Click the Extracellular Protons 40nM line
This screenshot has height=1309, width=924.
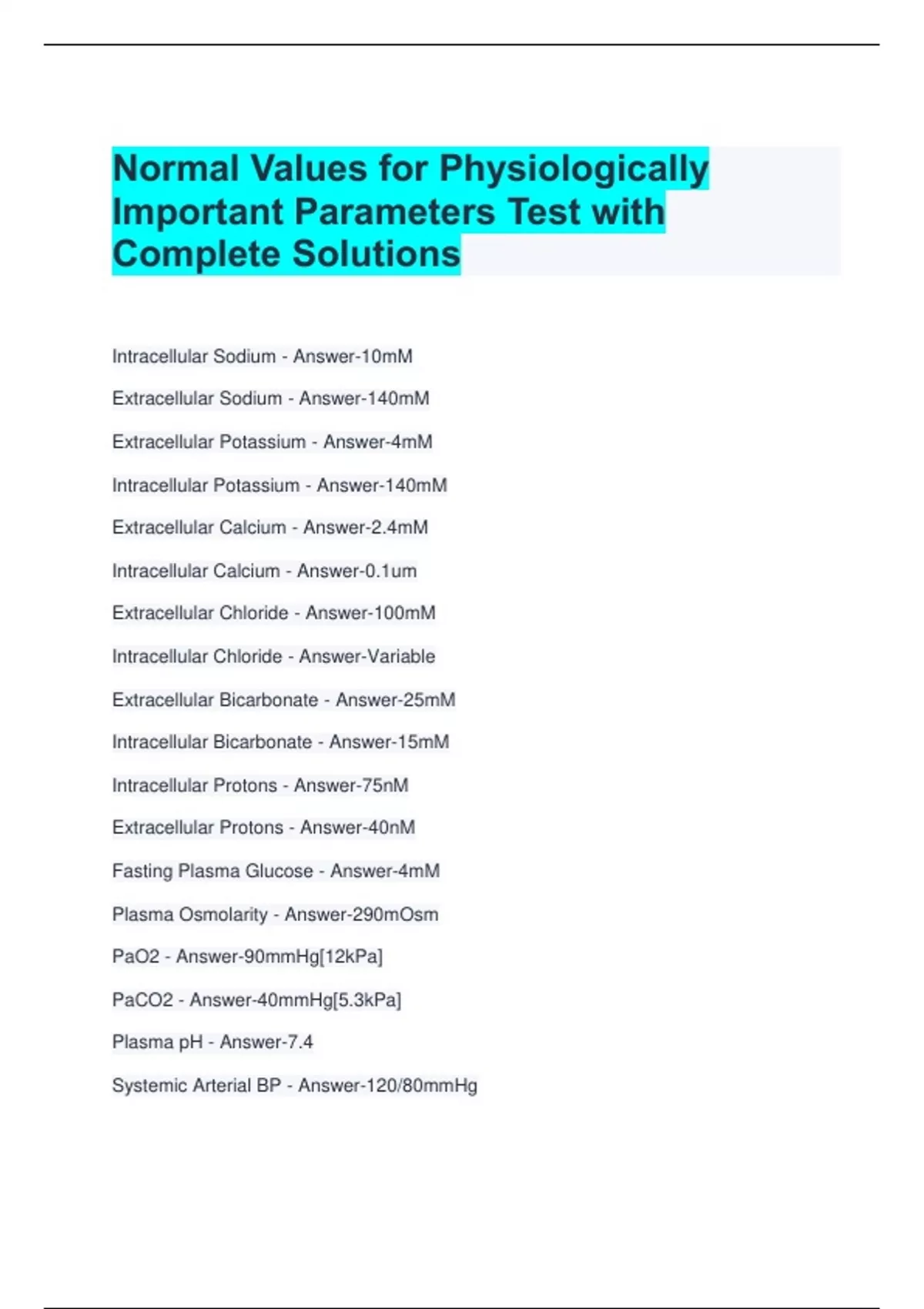pos(263,828)
